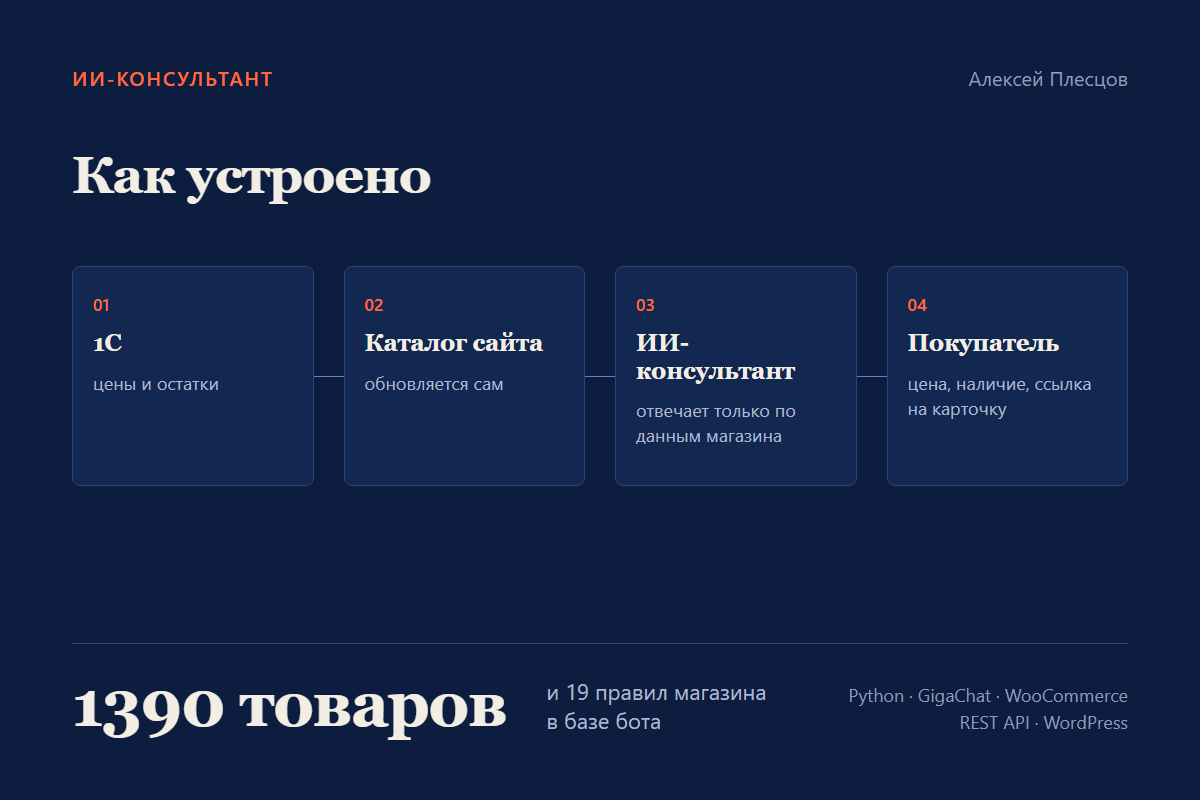This screenshot has height=800, width=1200.
Task: Click "WooCommerce" in the tech stack
Action: 1066,696
